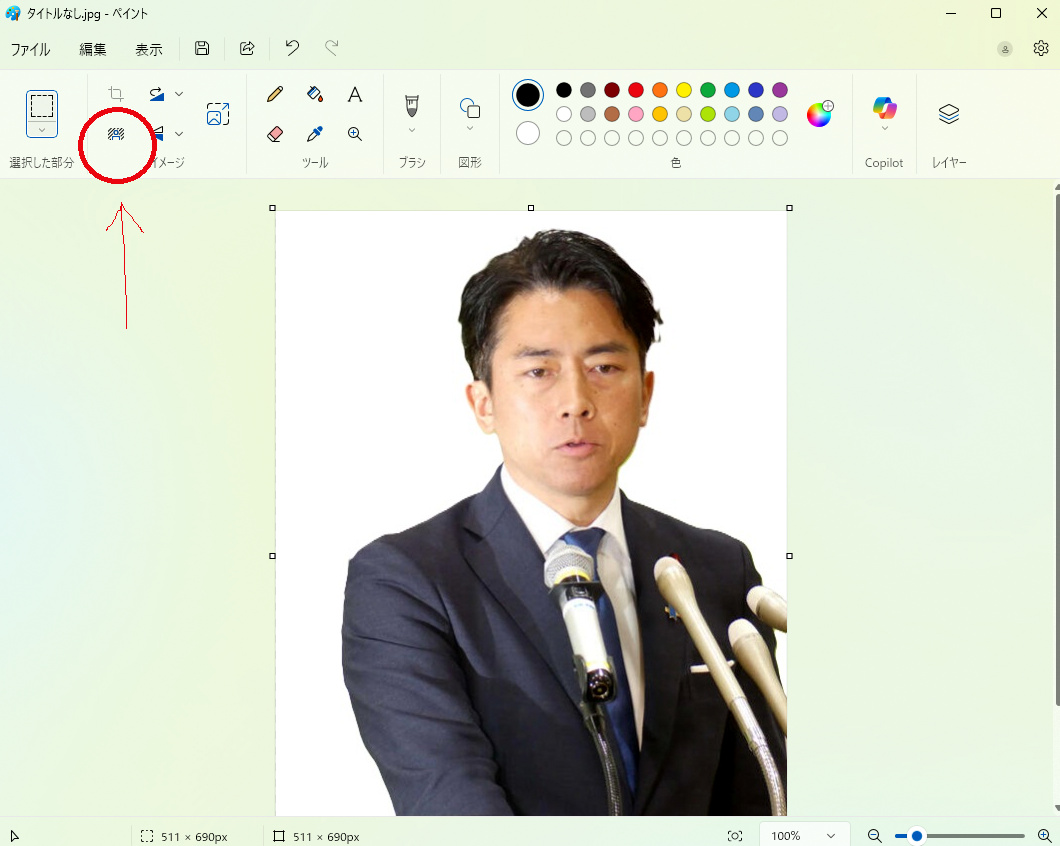The width and height of the screenshot is (1060, 846).
Task: Open the Layers panel
Action: point(948,114)
